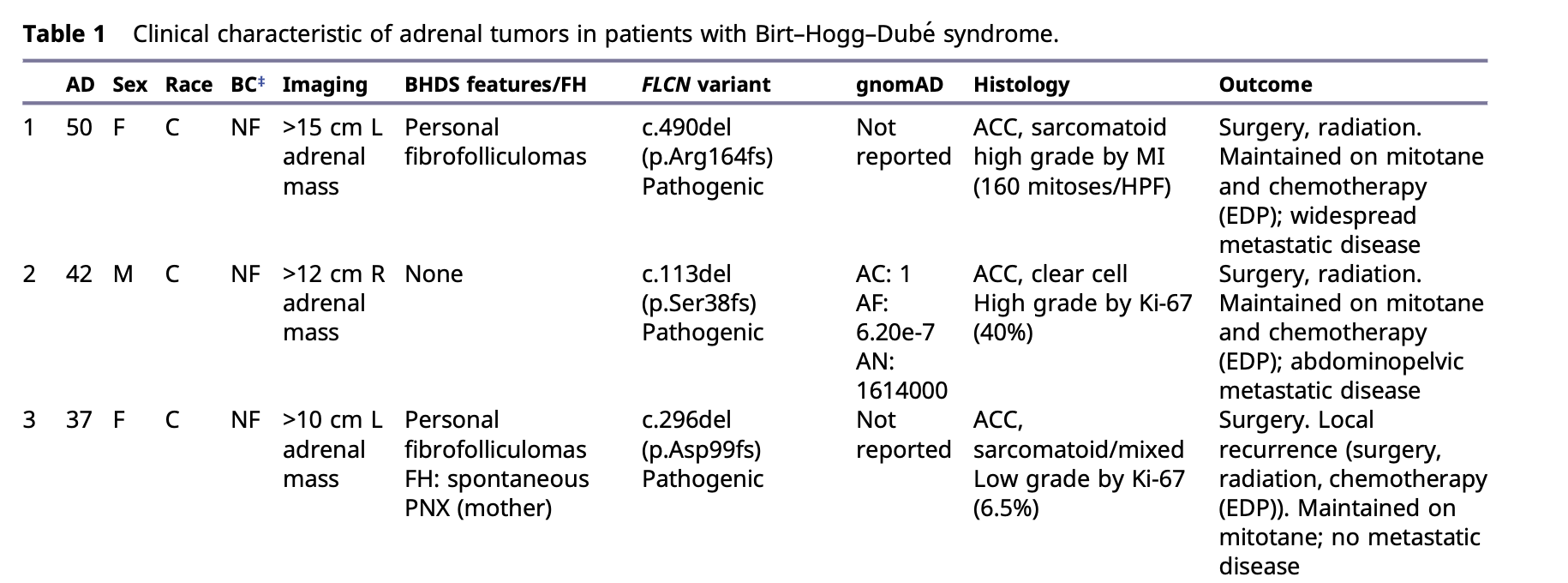1568x583 pixels.
Task: Select 'FH: spontaneous PNX (mother)' text
Action: (x=497, y=493)
